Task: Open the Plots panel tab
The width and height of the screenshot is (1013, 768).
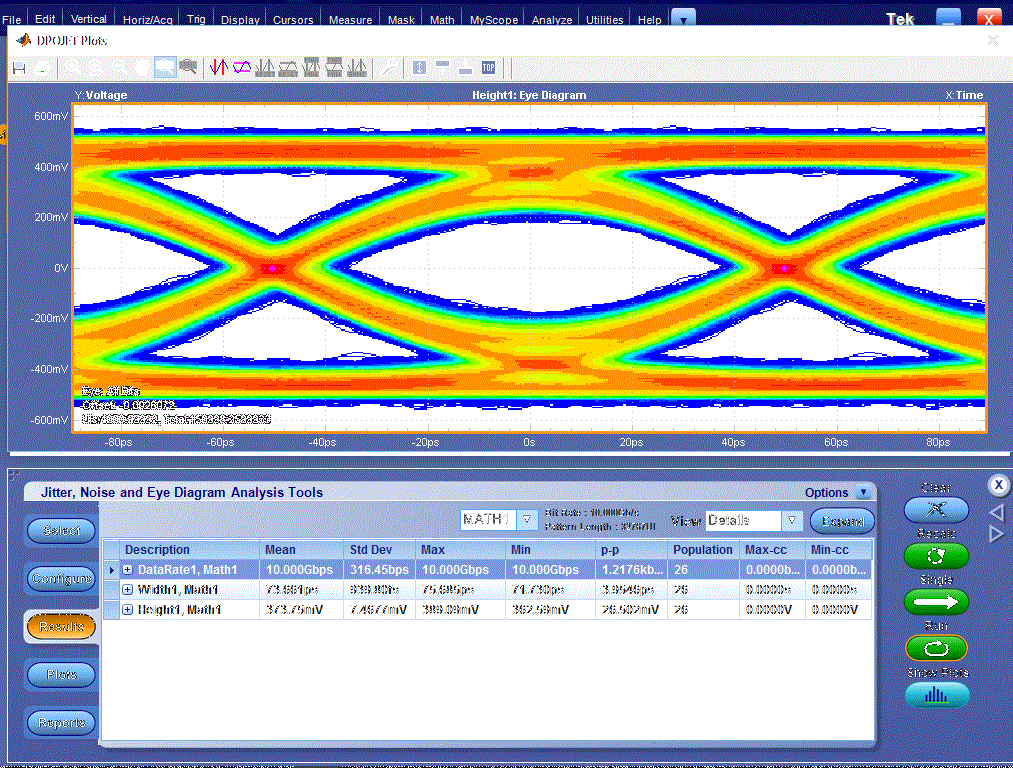Action: 61,674
